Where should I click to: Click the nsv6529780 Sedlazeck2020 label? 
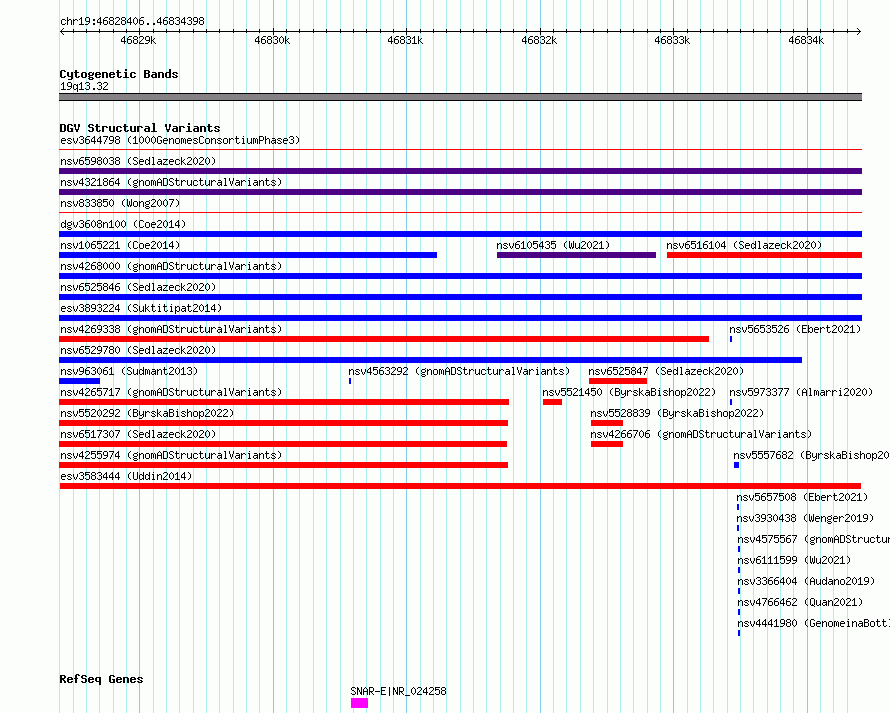point(138,350)
